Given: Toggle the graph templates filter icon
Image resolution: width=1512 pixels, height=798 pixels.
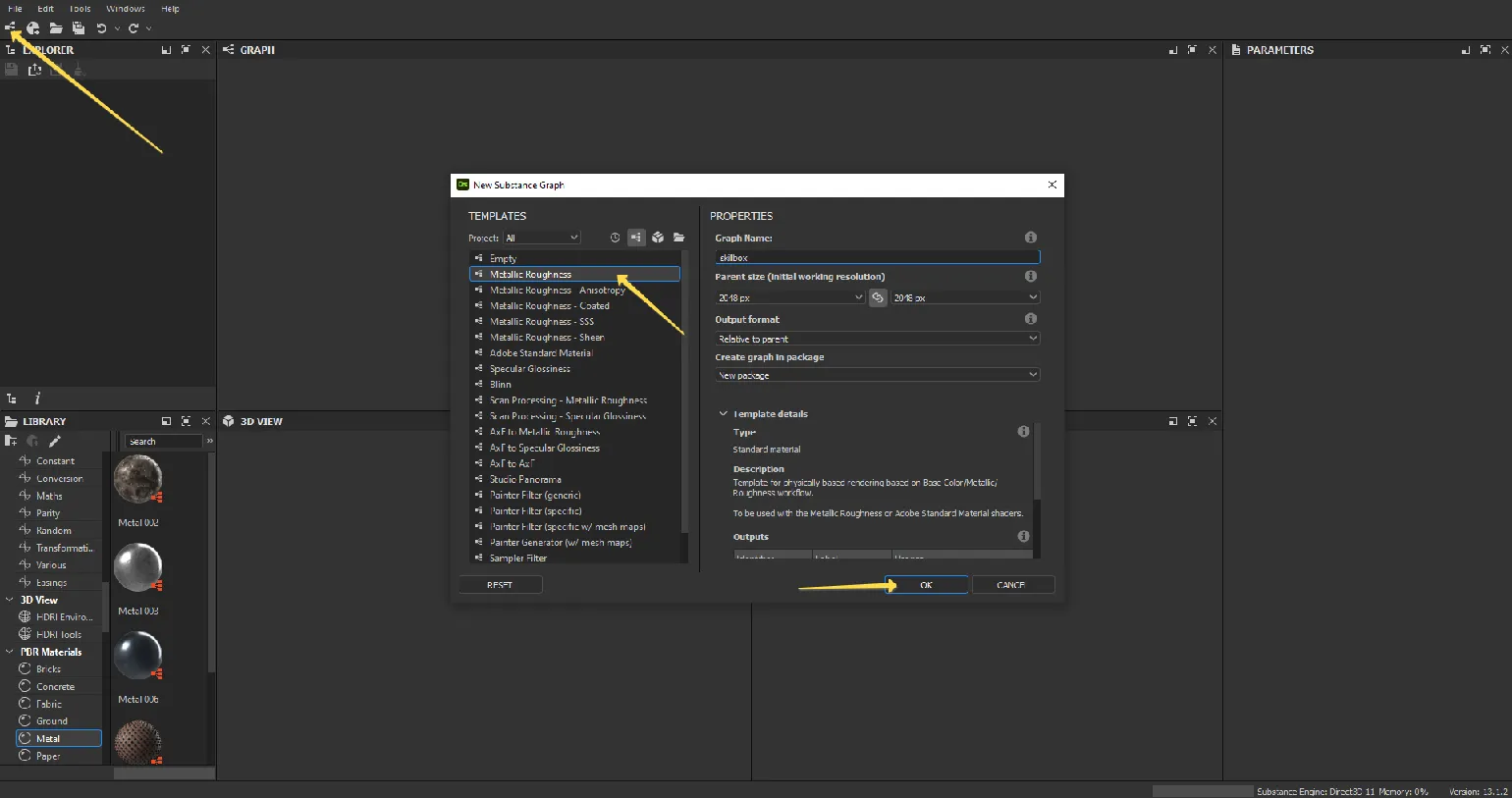Looking at the screenshot, I should [636, 238].
